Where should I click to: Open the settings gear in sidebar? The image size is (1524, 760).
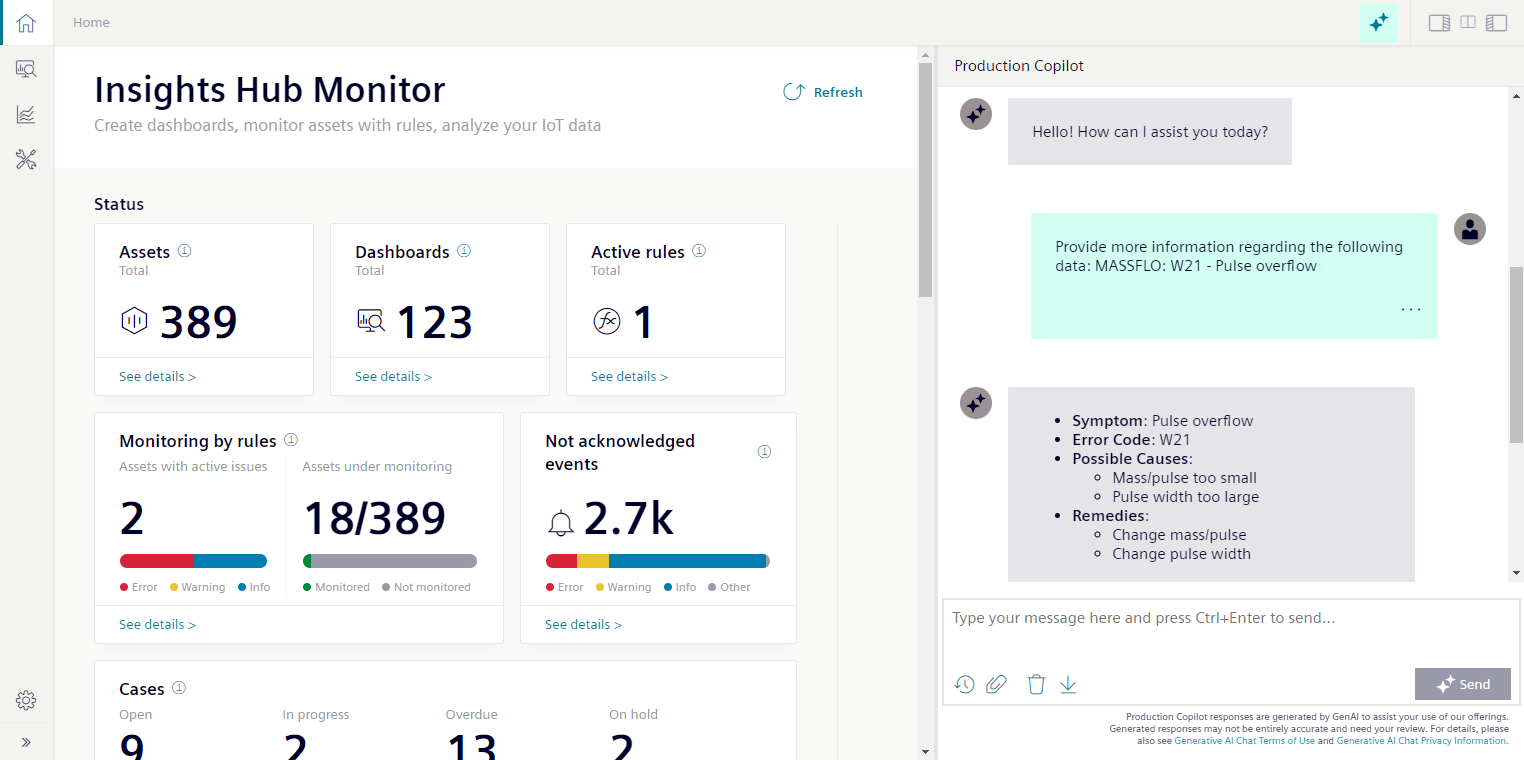(26, 700)
